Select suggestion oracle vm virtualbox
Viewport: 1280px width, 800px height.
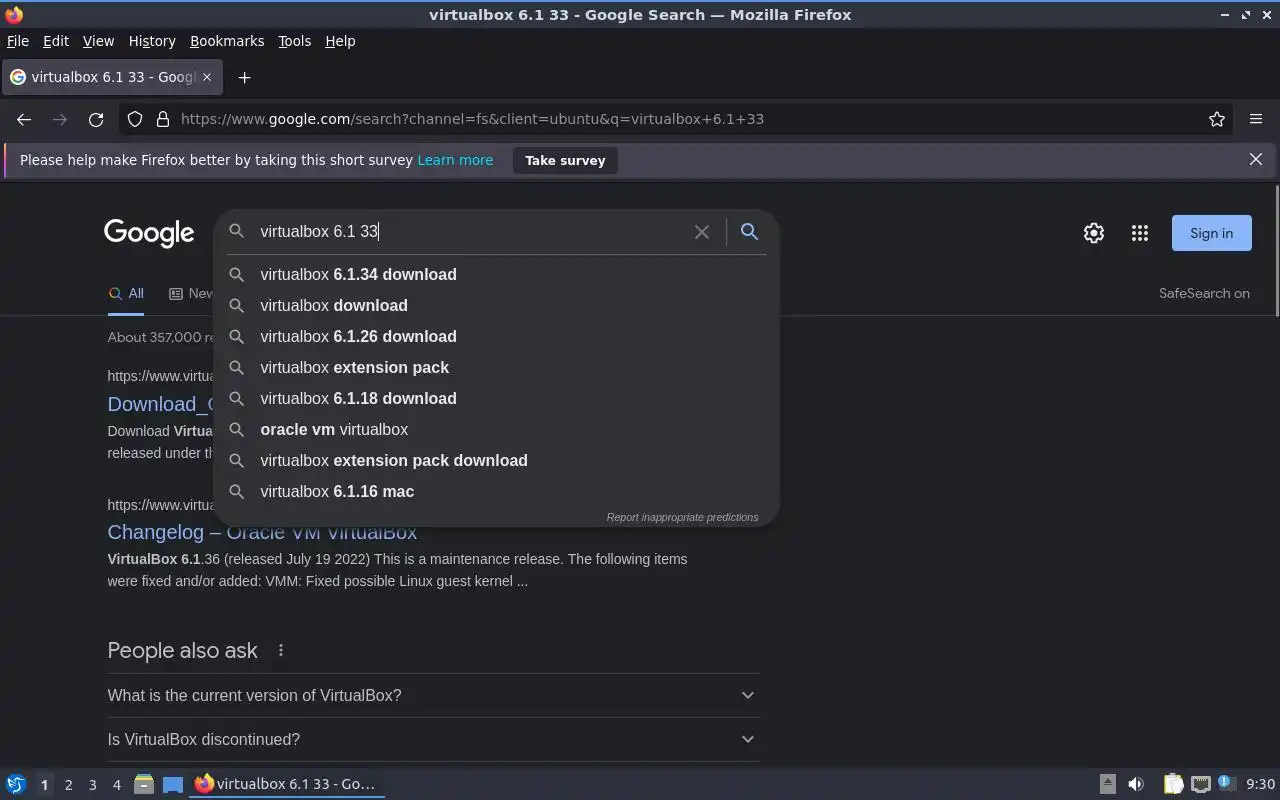496,429
